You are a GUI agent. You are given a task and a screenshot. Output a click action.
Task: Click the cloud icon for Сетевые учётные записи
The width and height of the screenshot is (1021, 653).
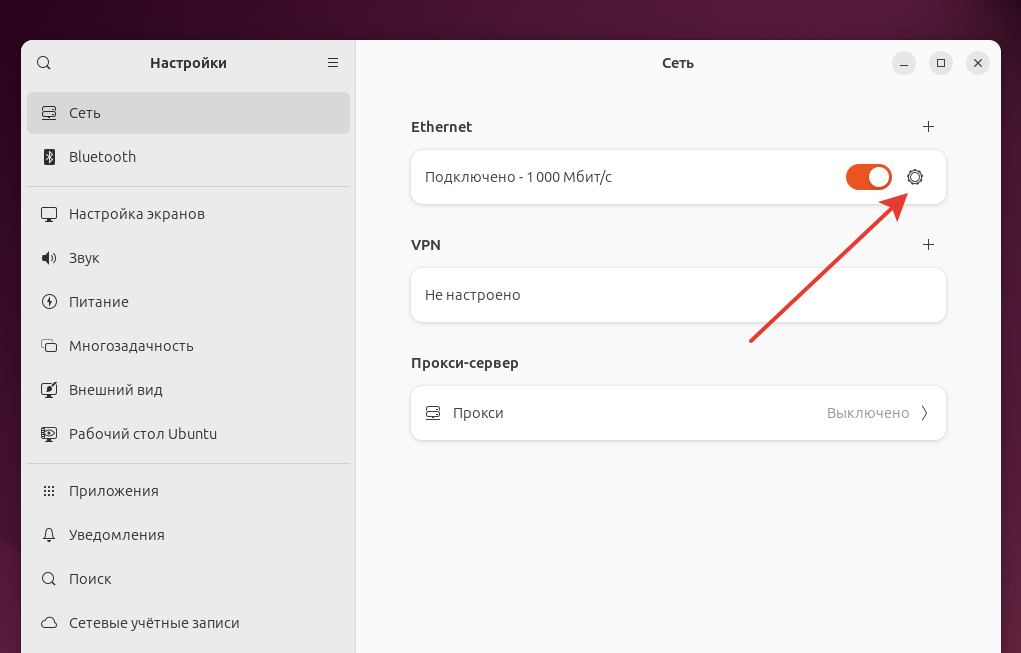click(49, 623)
